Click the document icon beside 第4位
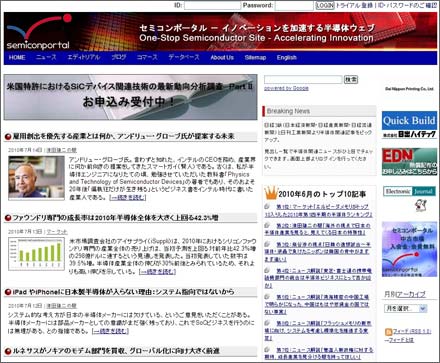The height and width of the screenshot is (363, 440). [267, 270]
